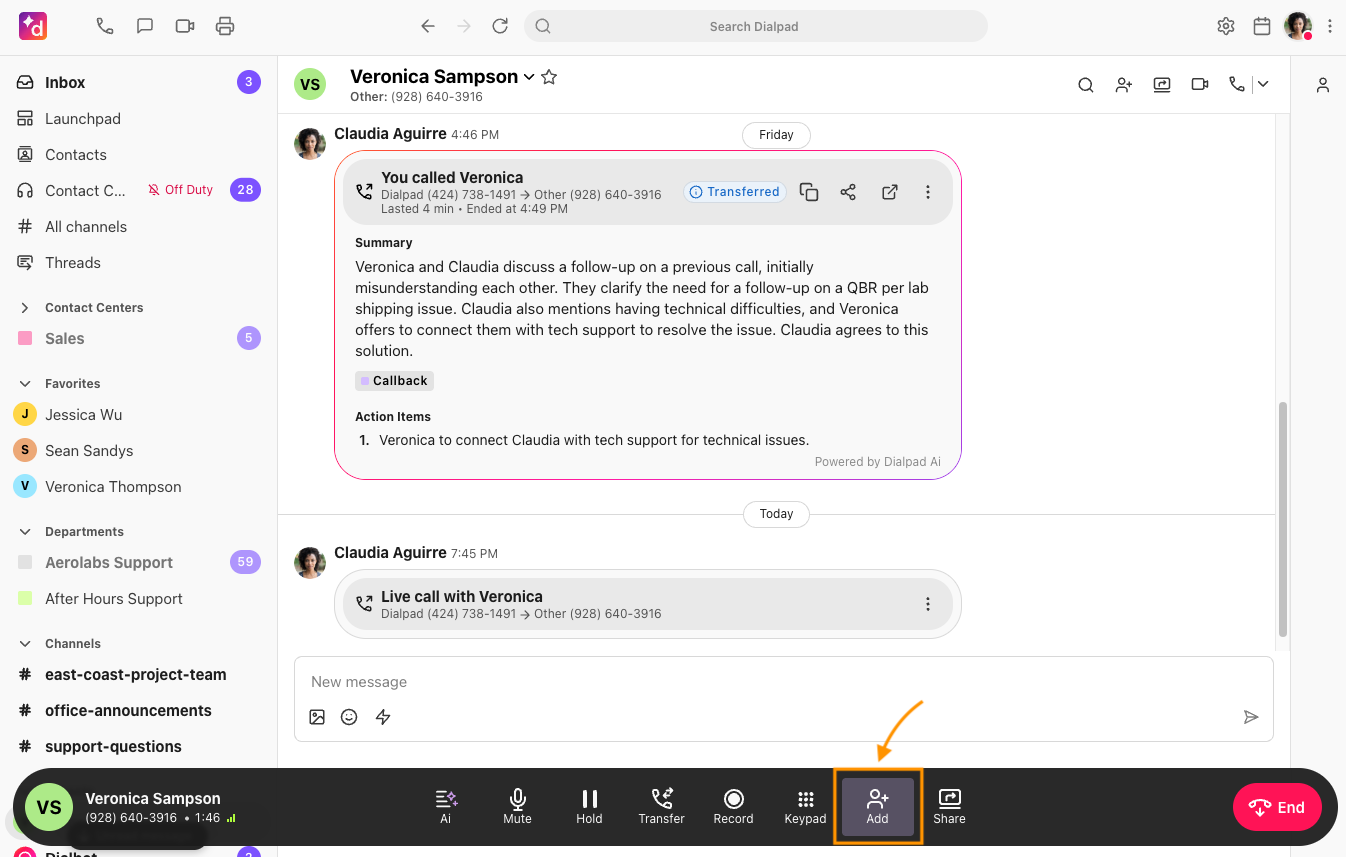This screenshot has height=857, width=1346.
Task: Open quick replies lightning icon
Action: [383, 717]
